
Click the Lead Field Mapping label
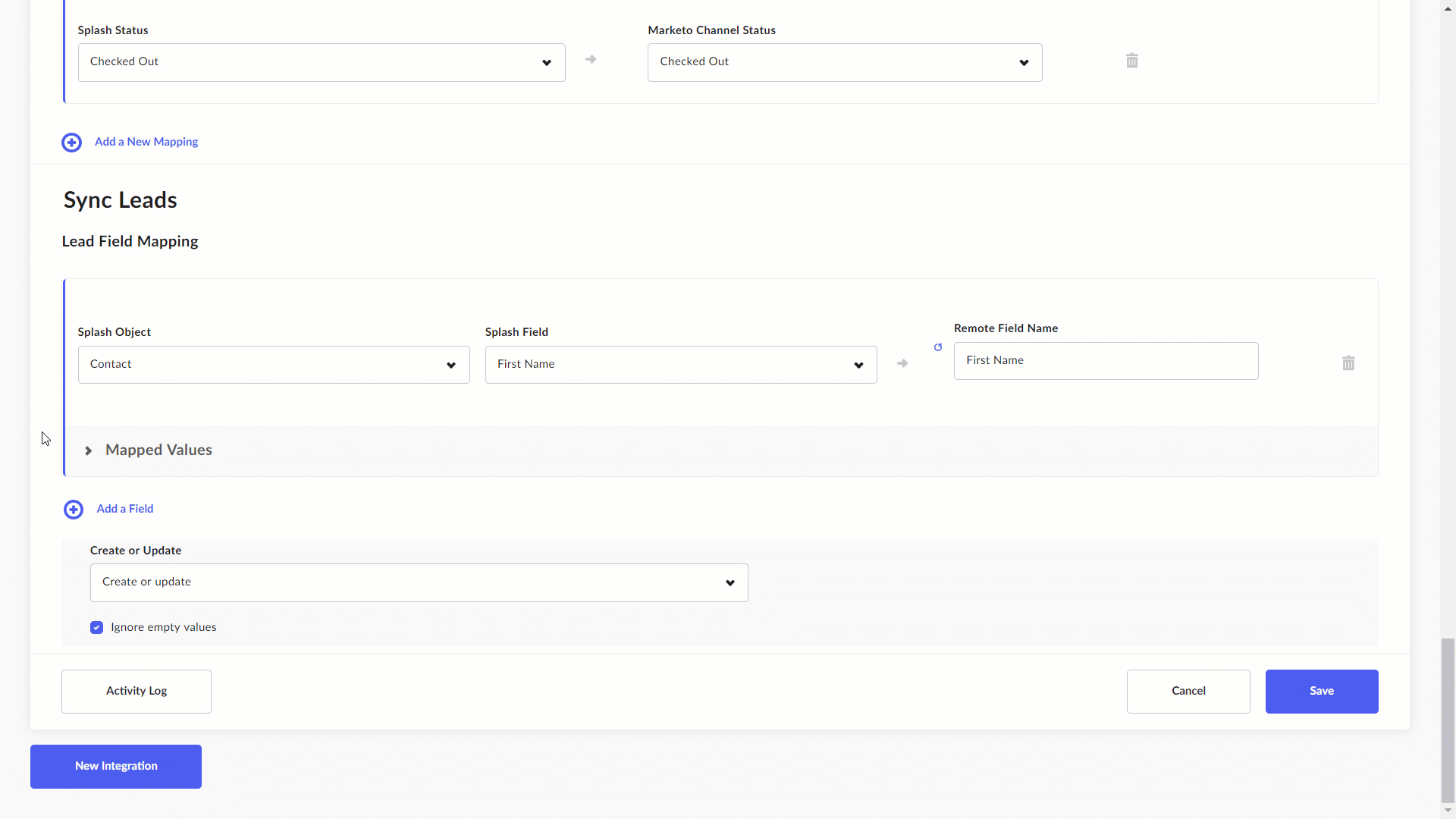tap(130, 241)
